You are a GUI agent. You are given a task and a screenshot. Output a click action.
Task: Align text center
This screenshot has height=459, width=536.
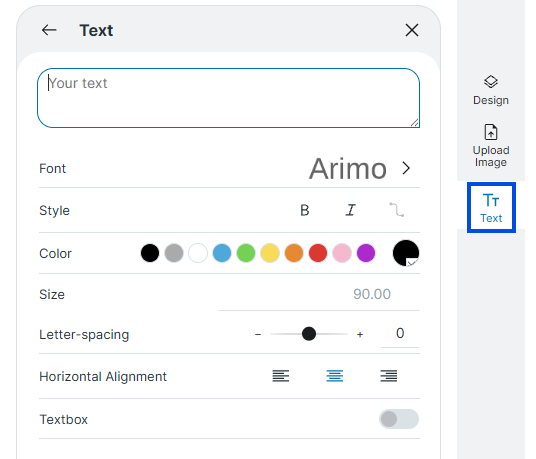point(335,376)
